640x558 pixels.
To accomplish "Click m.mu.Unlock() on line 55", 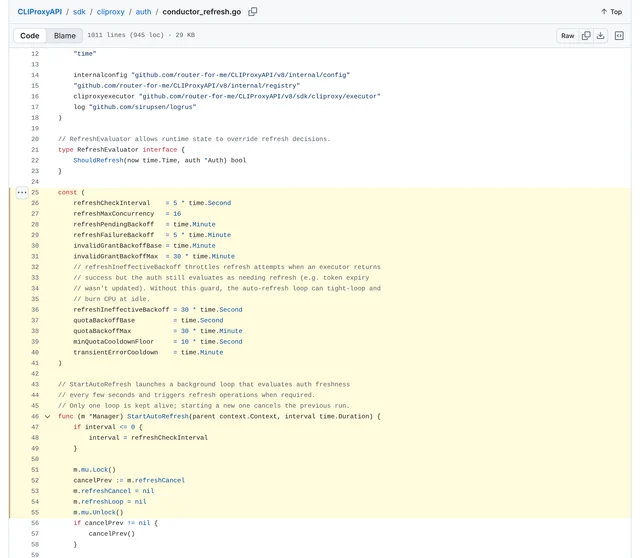I will pos(98,512).
